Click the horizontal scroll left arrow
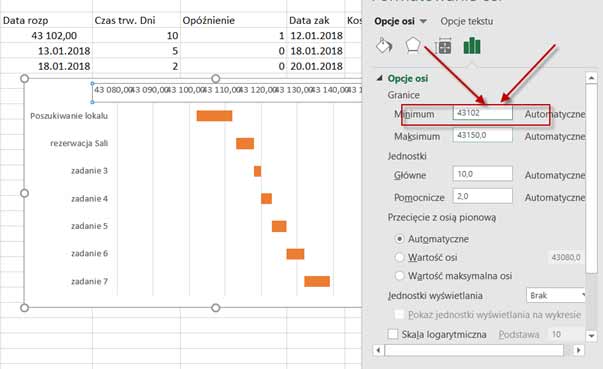Screen dimensions: 603x369 [378, 350]
